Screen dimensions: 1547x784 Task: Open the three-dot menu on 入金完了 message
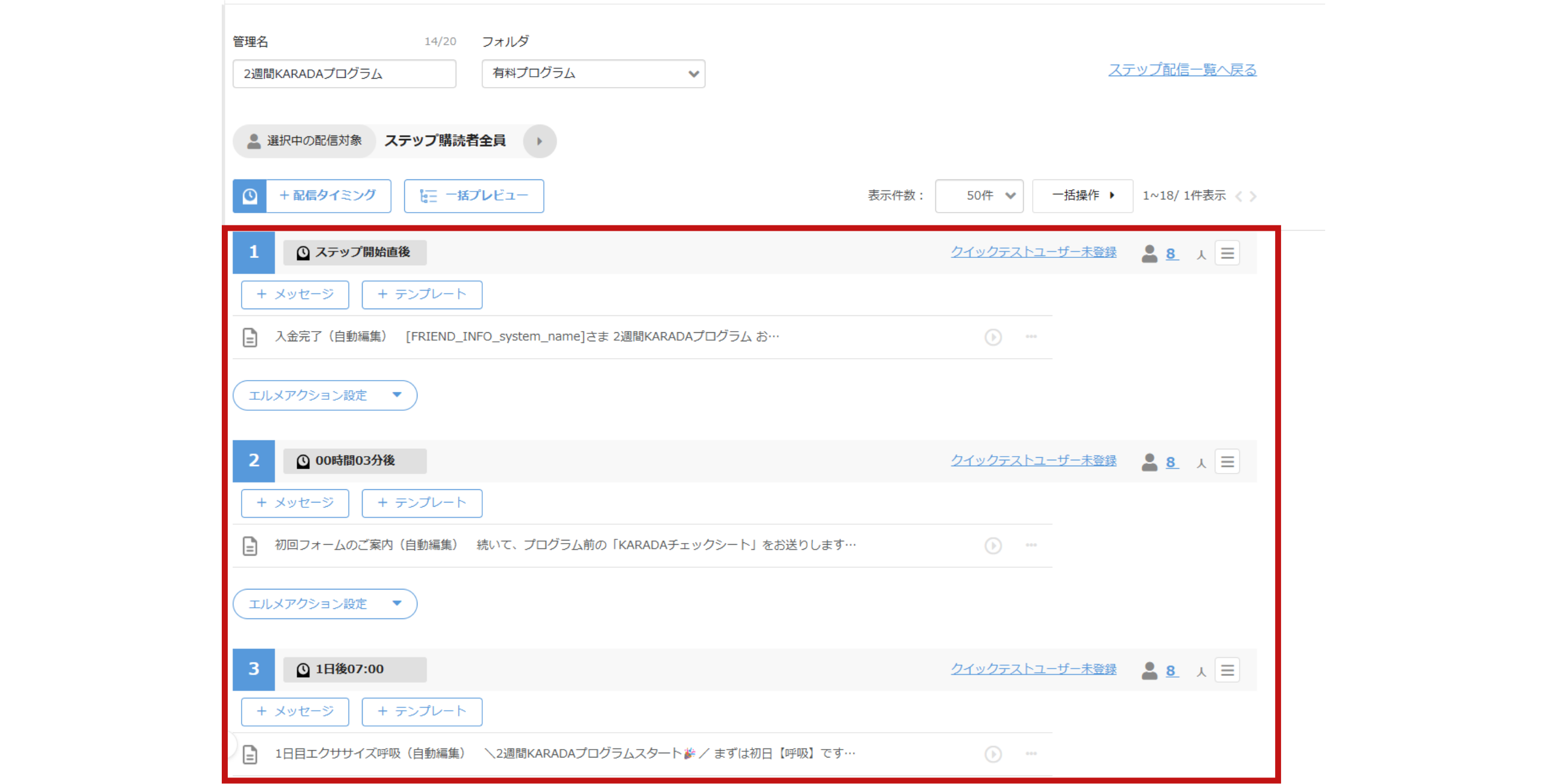pyautogui.click(x=1031, y=336)
